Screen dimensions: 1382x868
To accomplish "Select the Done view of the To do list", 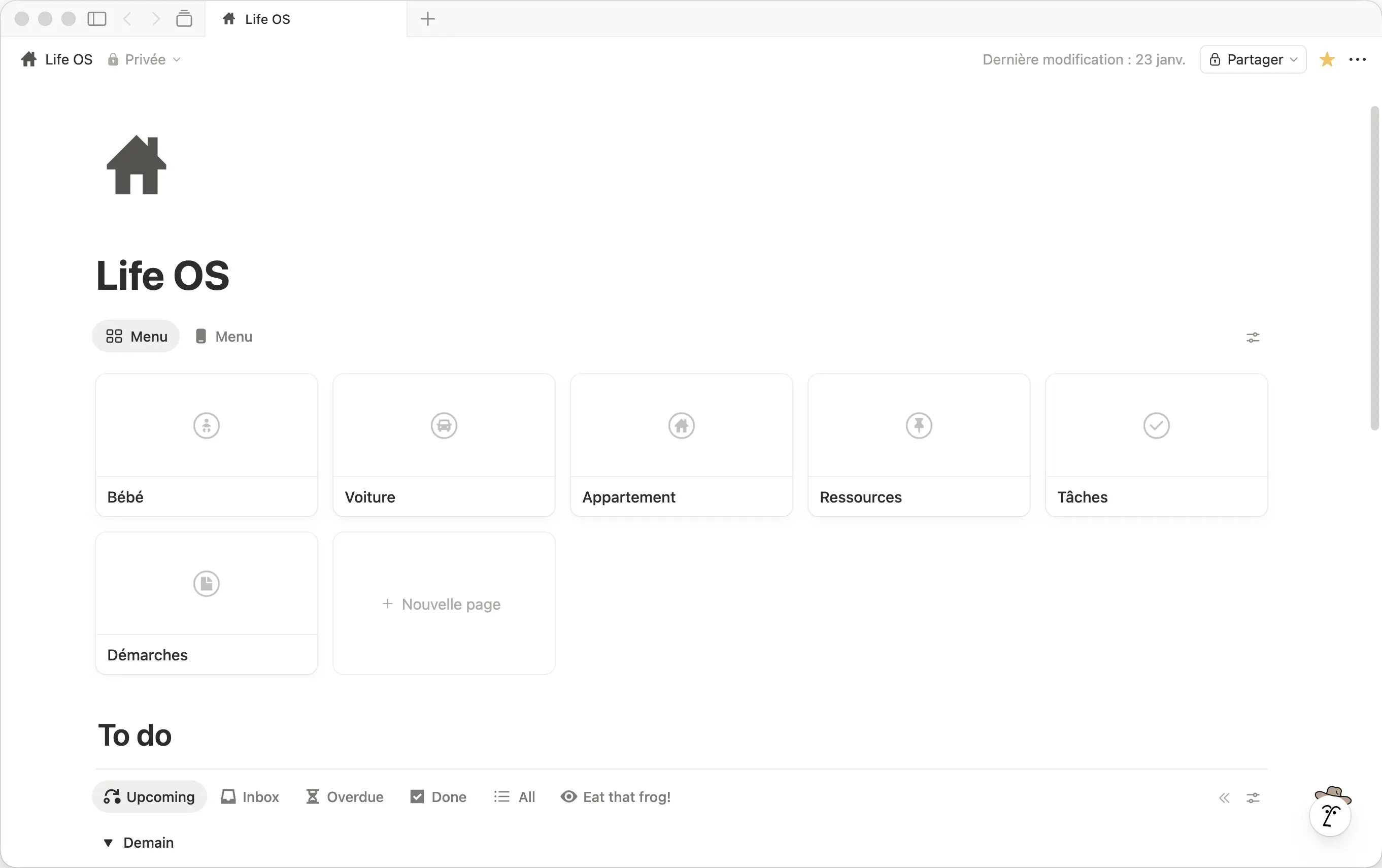I will tap(438, 796).
